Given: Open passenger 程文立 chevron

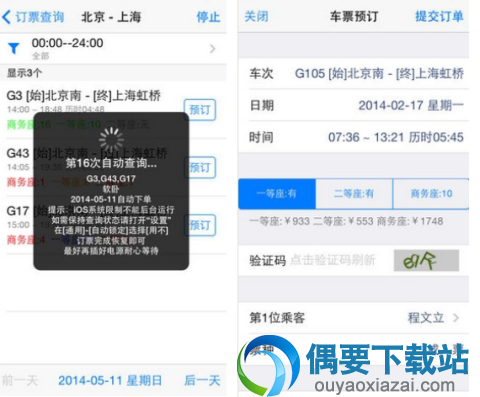Looking at the screenshot, I should 456,318.
